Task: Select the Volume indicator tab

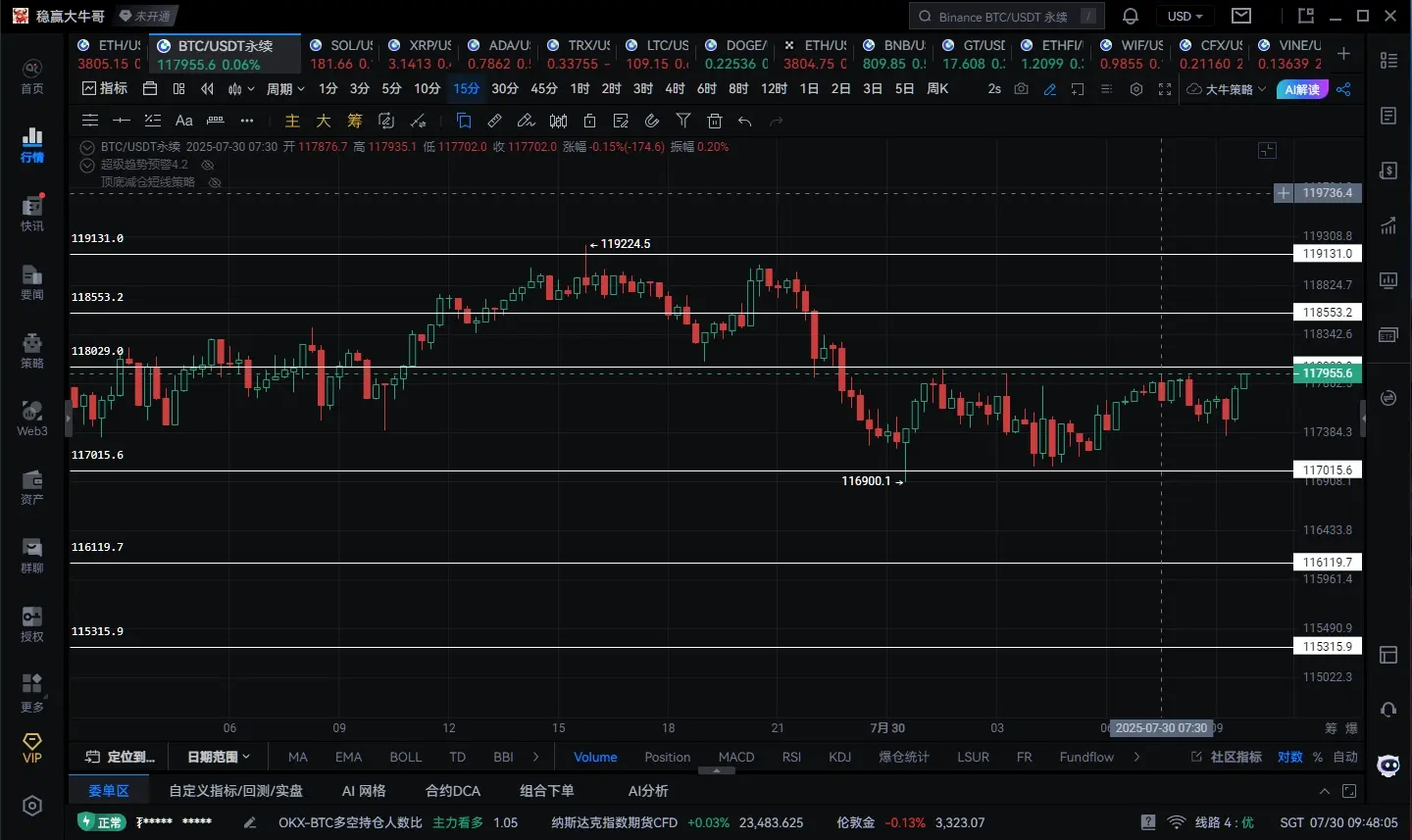Action: point(595,757)
